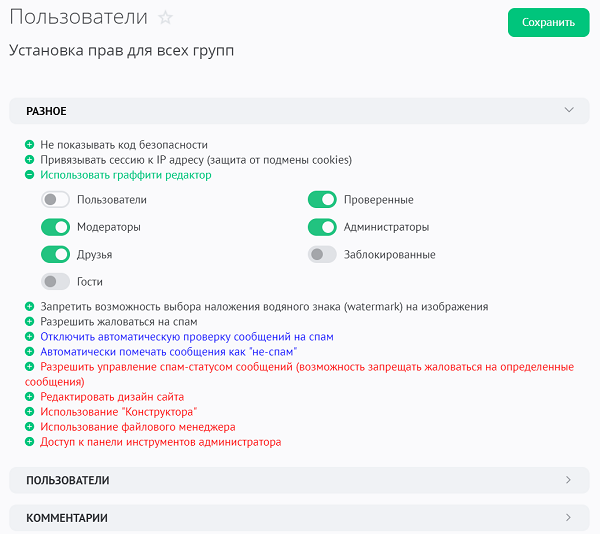Image resolution: width=600 pixels, height=534 pixels.
Task: Expand plus icon beside 'Разрешить жаловаться на спам'
Action: click(x=30, y=322)
